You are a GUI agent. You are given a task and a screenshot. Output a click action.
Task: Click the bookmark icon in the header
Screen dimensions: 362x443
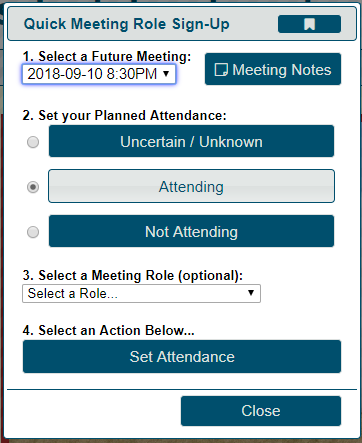[x=309, y=24]
